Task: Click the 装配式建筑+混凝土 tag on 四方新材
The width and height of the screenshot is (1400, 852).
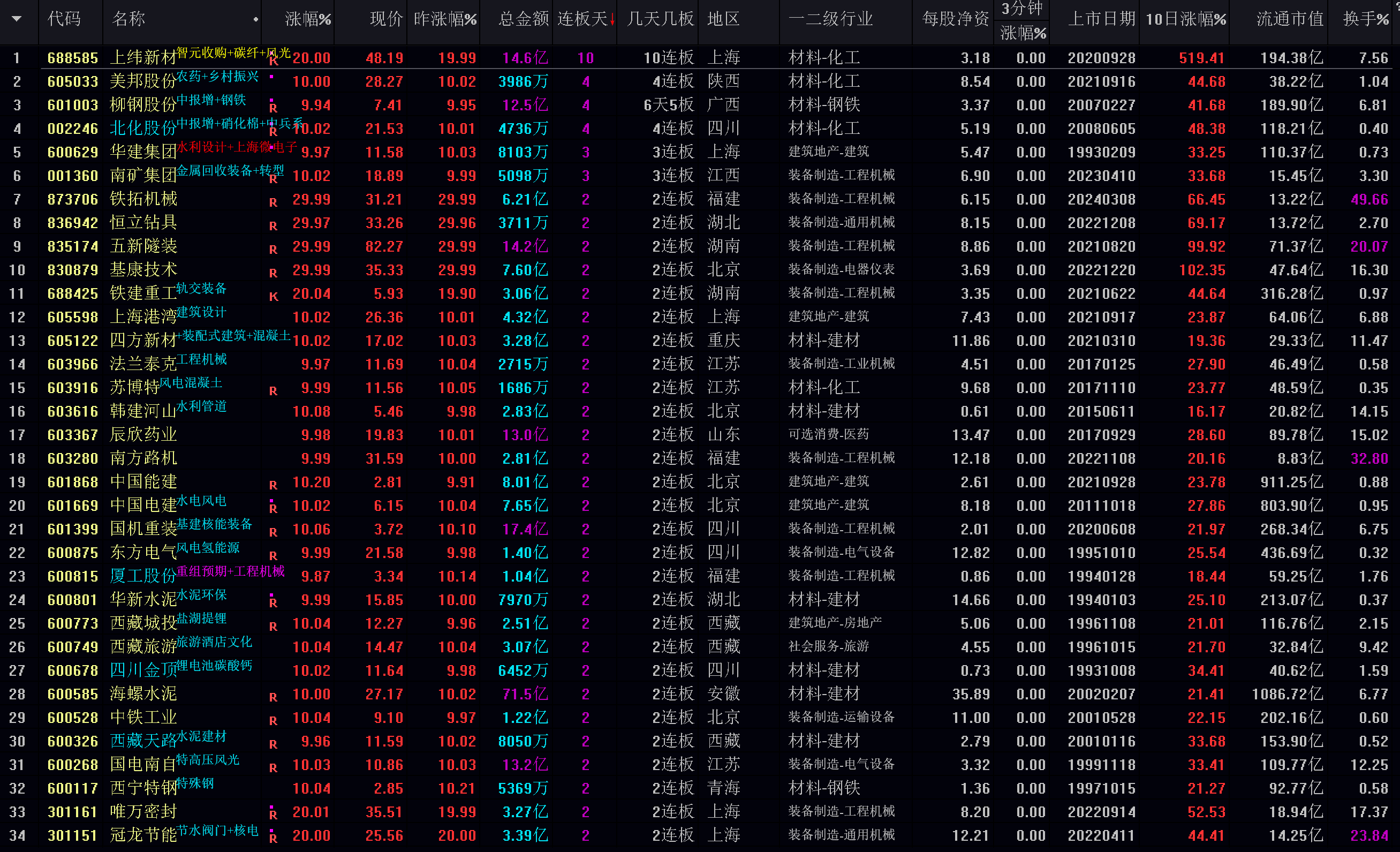Action: 233,336
